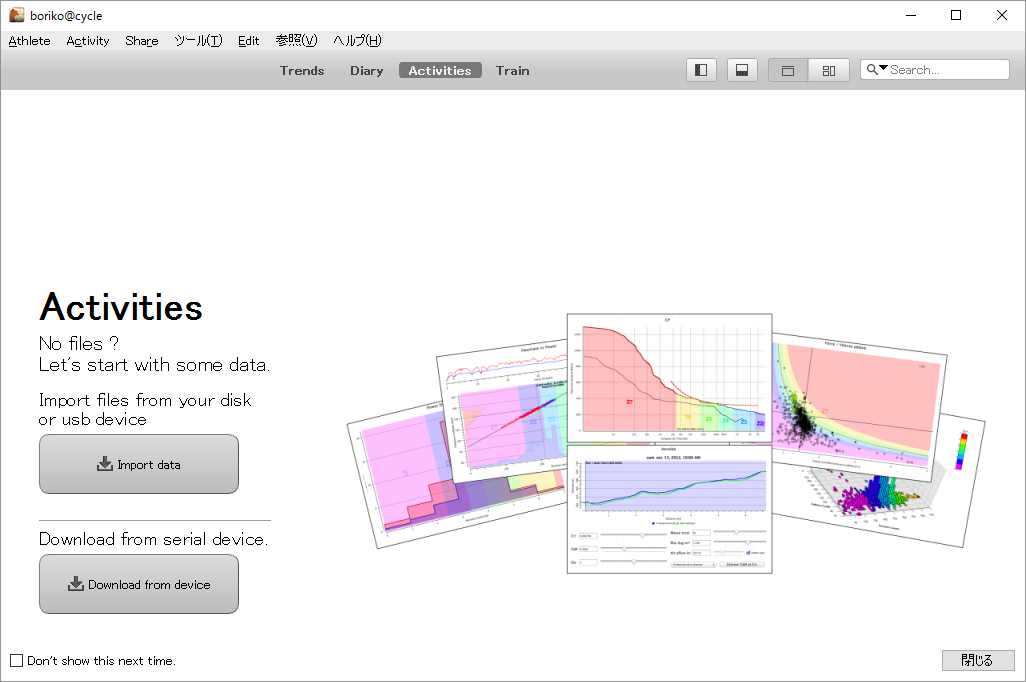Switch to tiled view layout icon
The image size is (1026, 682).
[x=828, y=70]
